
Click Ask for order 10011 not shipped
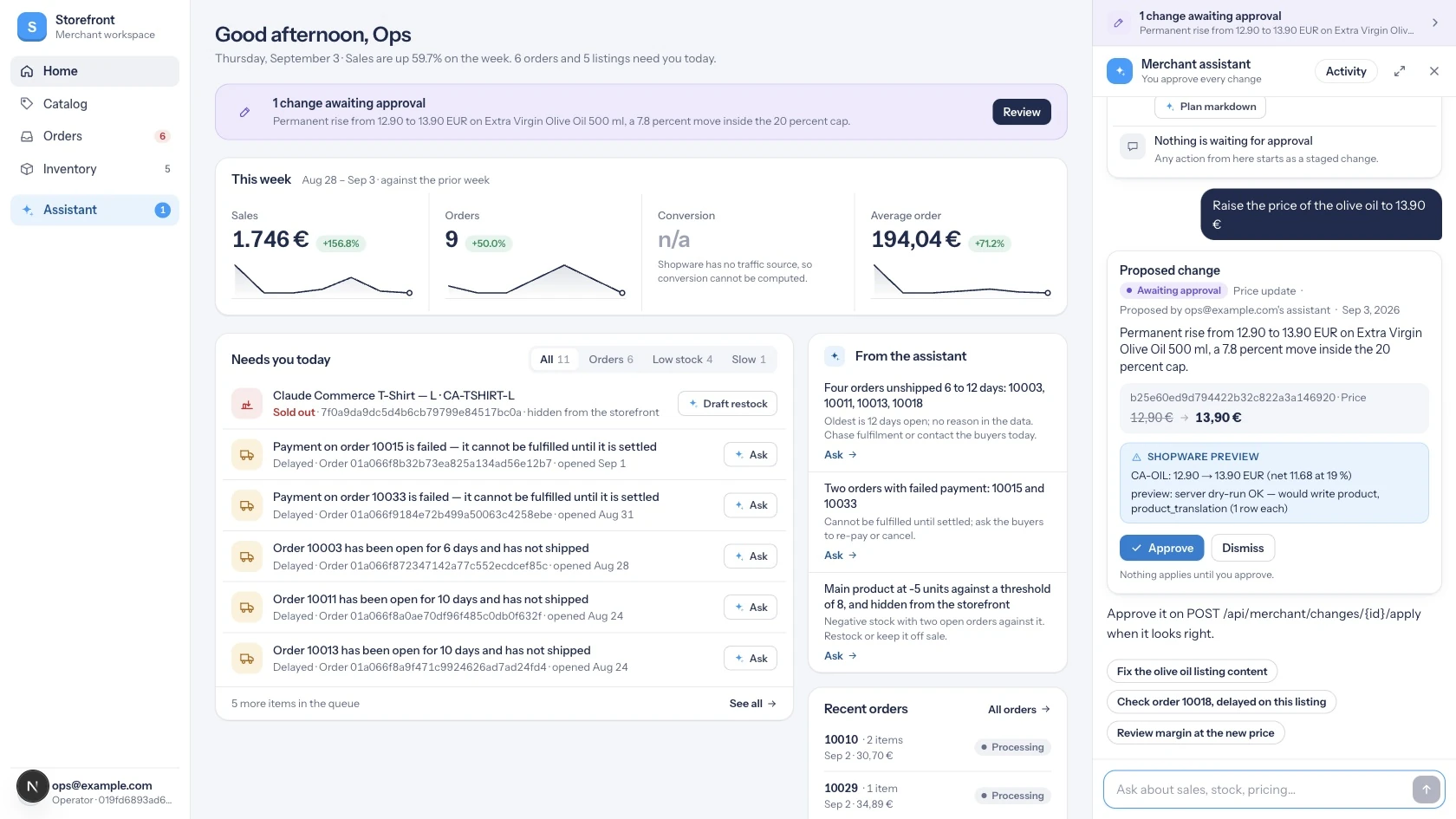pos(751,608)
